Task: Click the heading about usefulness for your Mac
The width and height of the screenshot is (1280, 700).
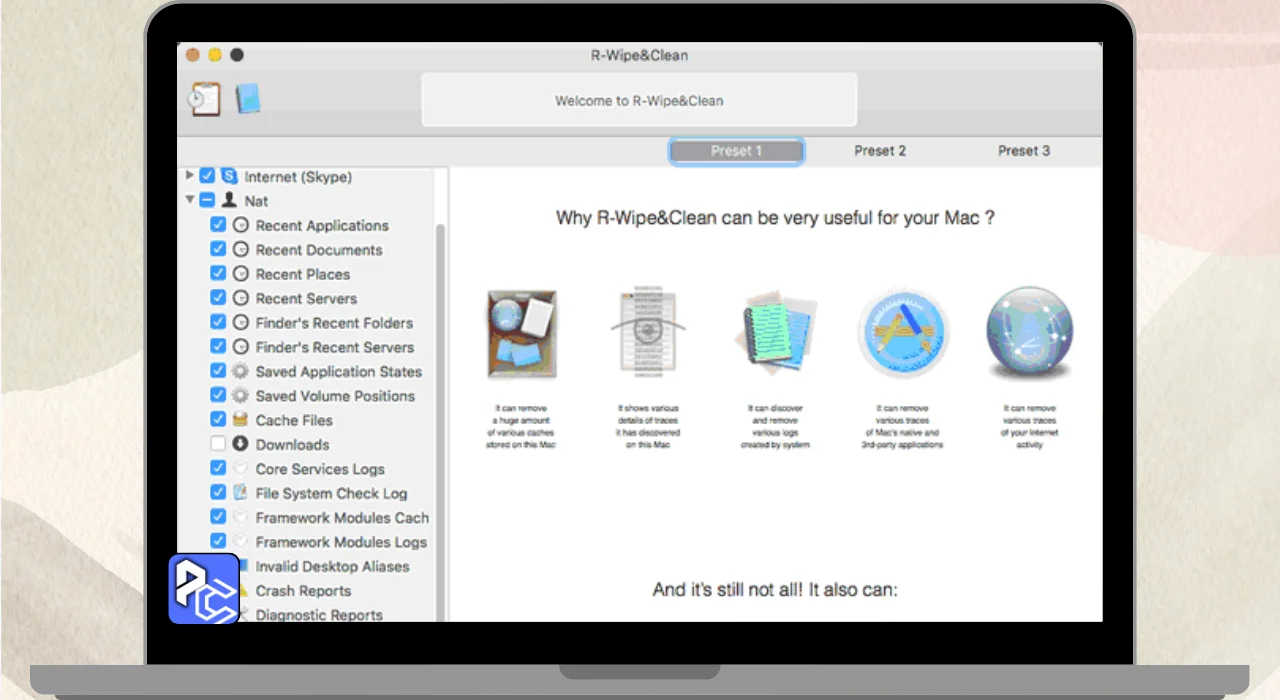Action: point(775,217)
